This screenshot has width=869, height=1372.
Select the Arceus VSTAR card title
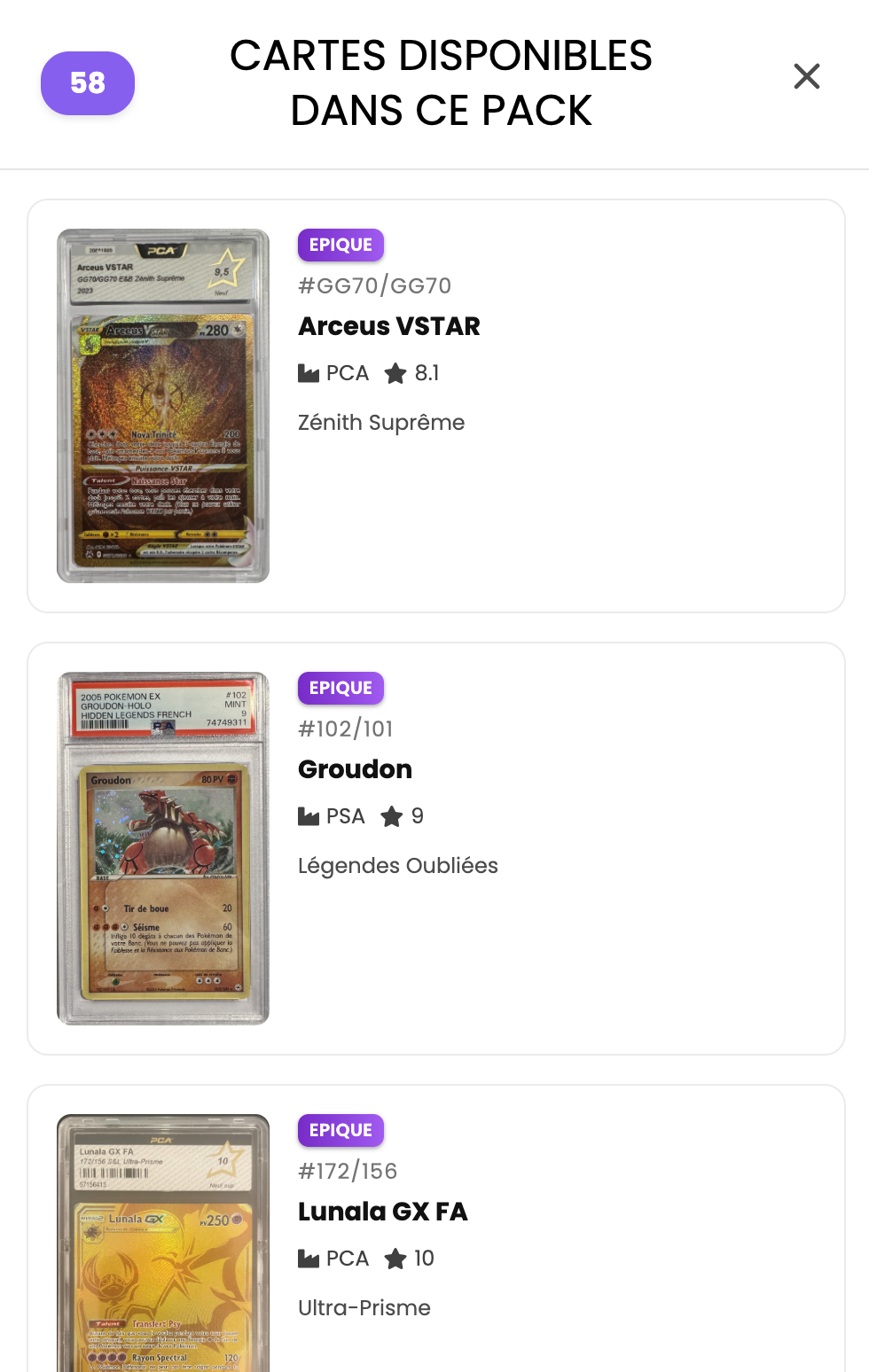click(x=389, y=326)
